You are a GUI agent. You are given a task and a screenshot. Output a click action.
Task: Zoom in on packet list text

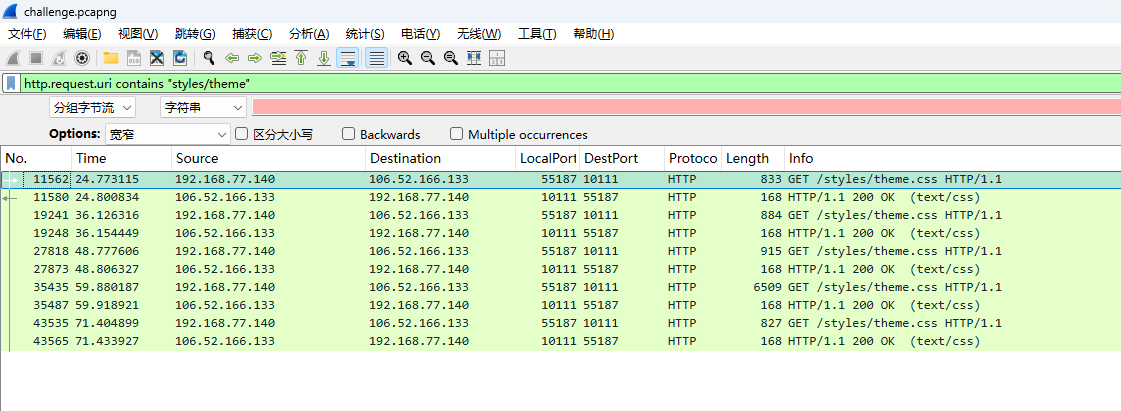[x=405, y=58]
